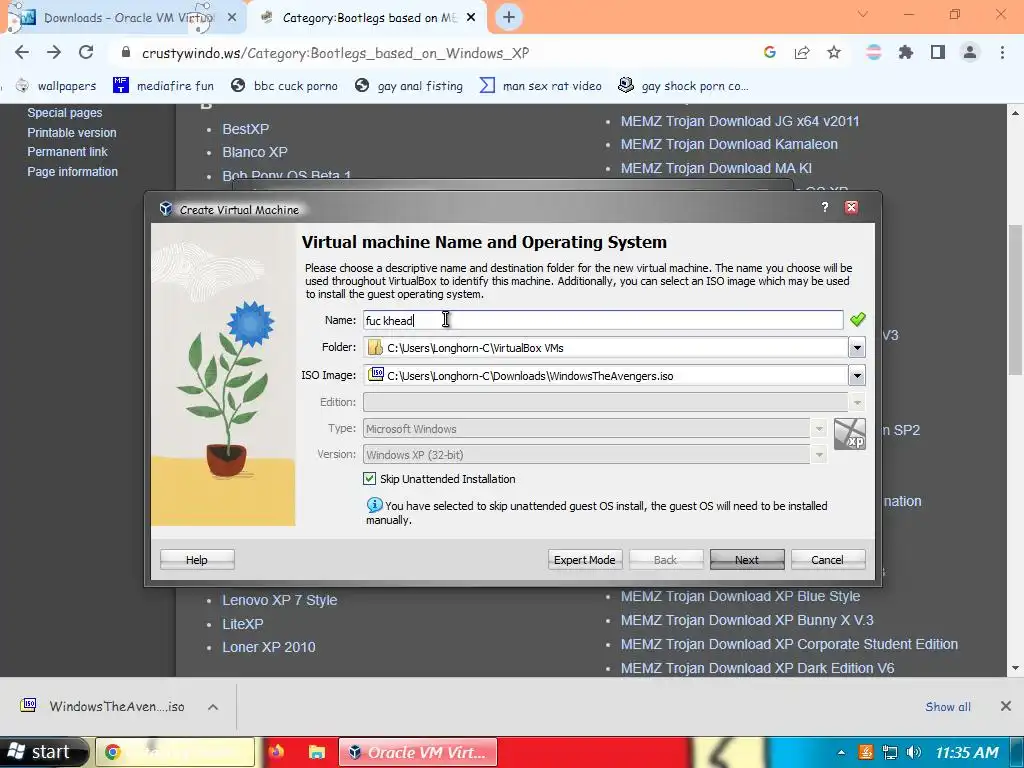Image resolution: width=1024 pixels, height=768 pixels.
Task: Expand the Version dropdown arrow
Action: click(x=818, y=455)
